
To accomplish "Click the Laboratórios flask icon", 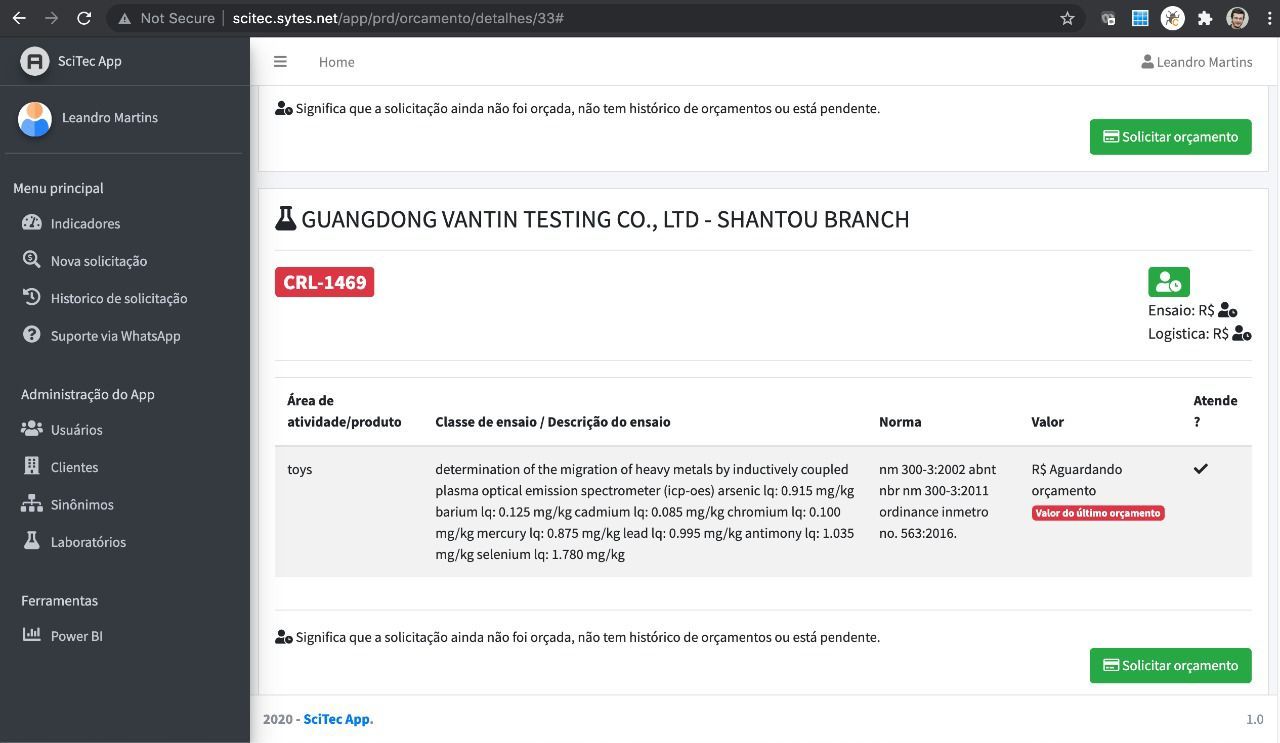I will pos(32,541).
